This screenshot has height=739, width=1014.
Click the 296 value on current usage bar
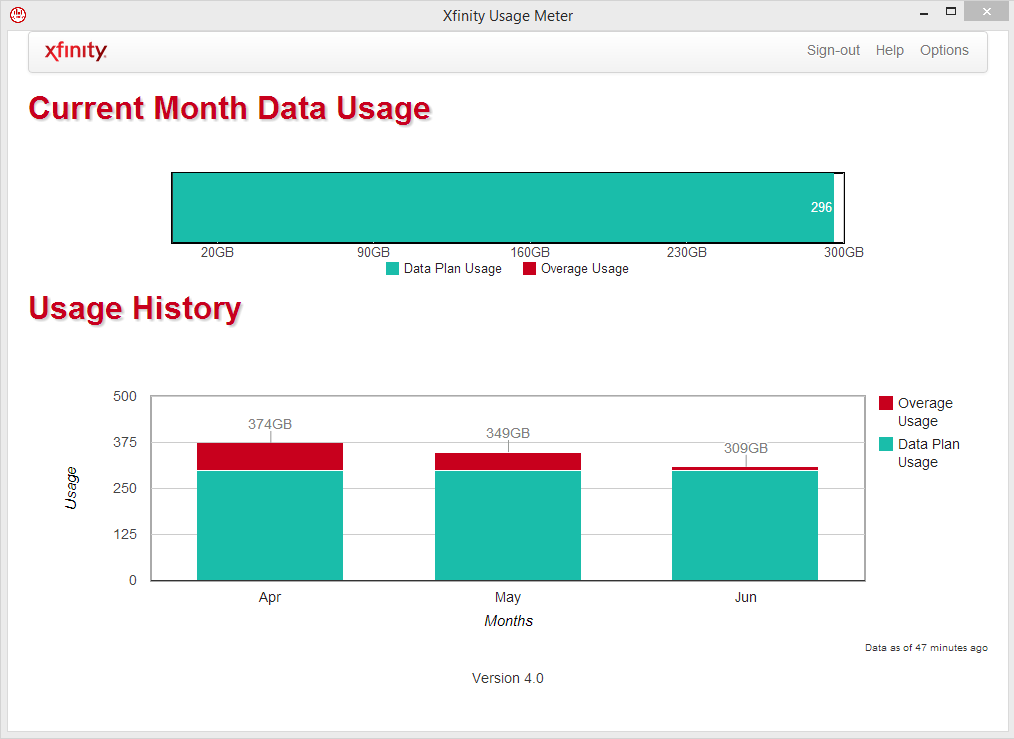821,208
